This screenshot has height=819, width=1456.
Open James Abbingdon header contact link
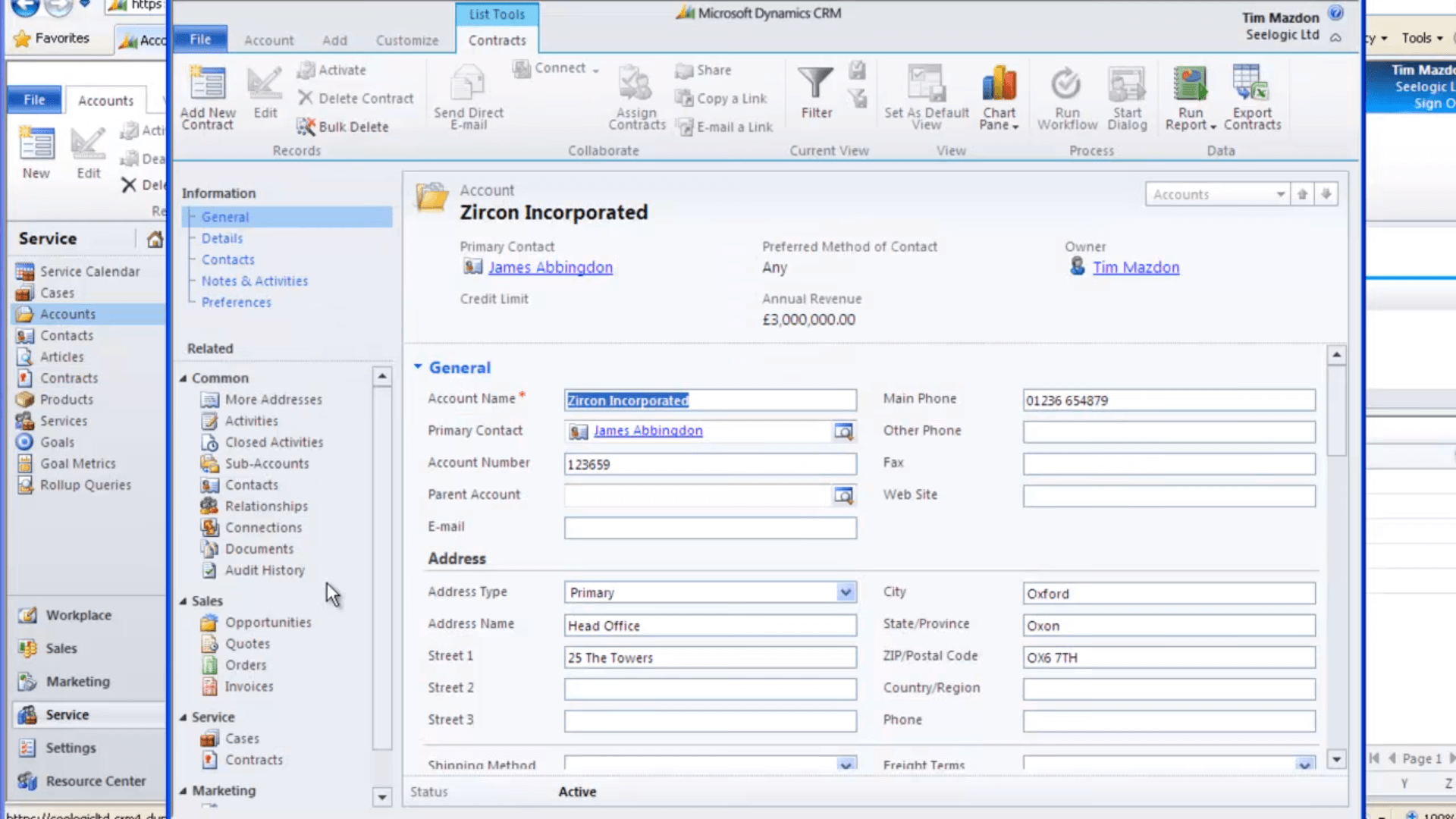[551, 267]
